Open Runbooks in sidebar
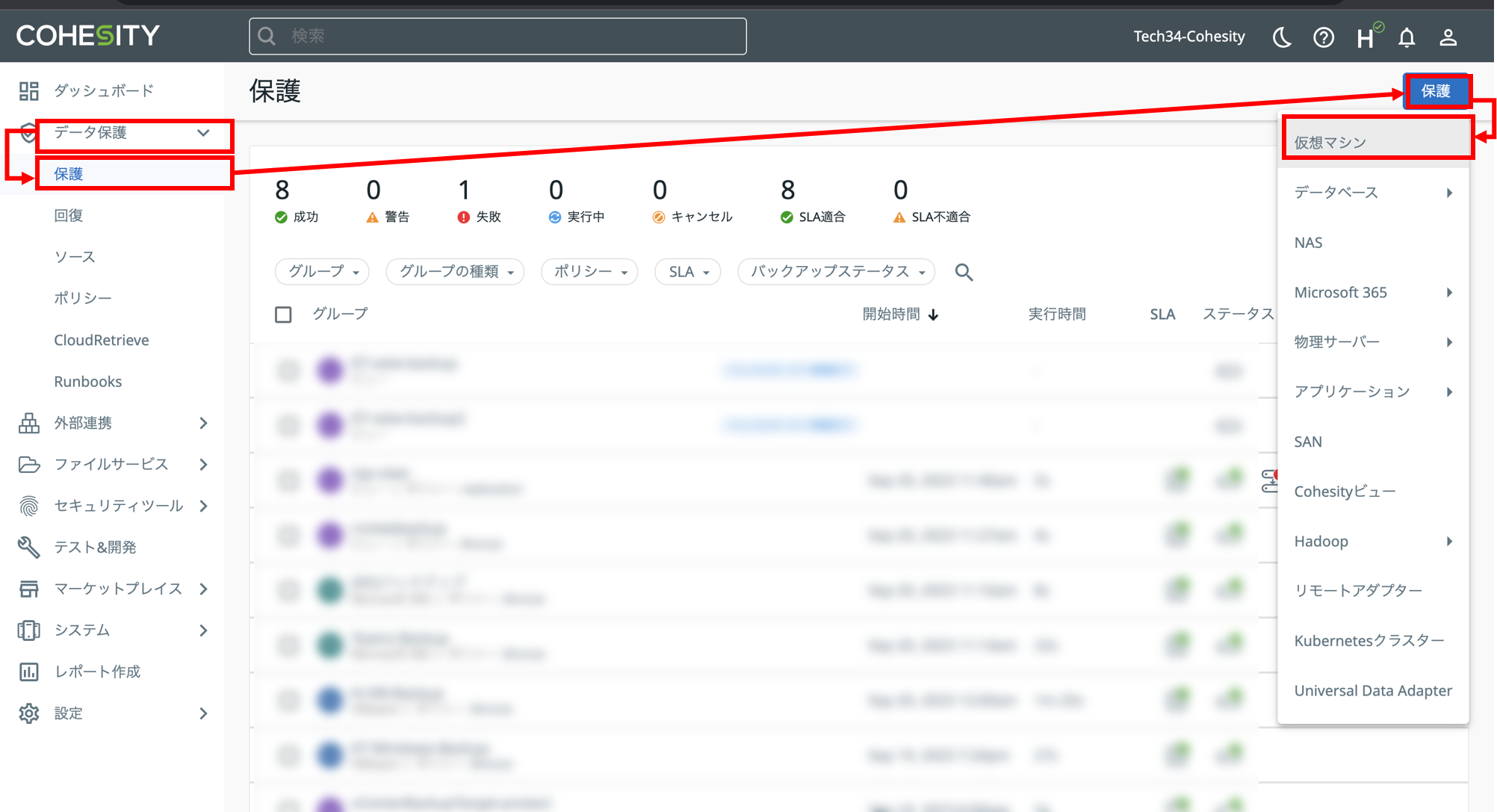This screenshot has height=812, width=1497. click(87, 382)
